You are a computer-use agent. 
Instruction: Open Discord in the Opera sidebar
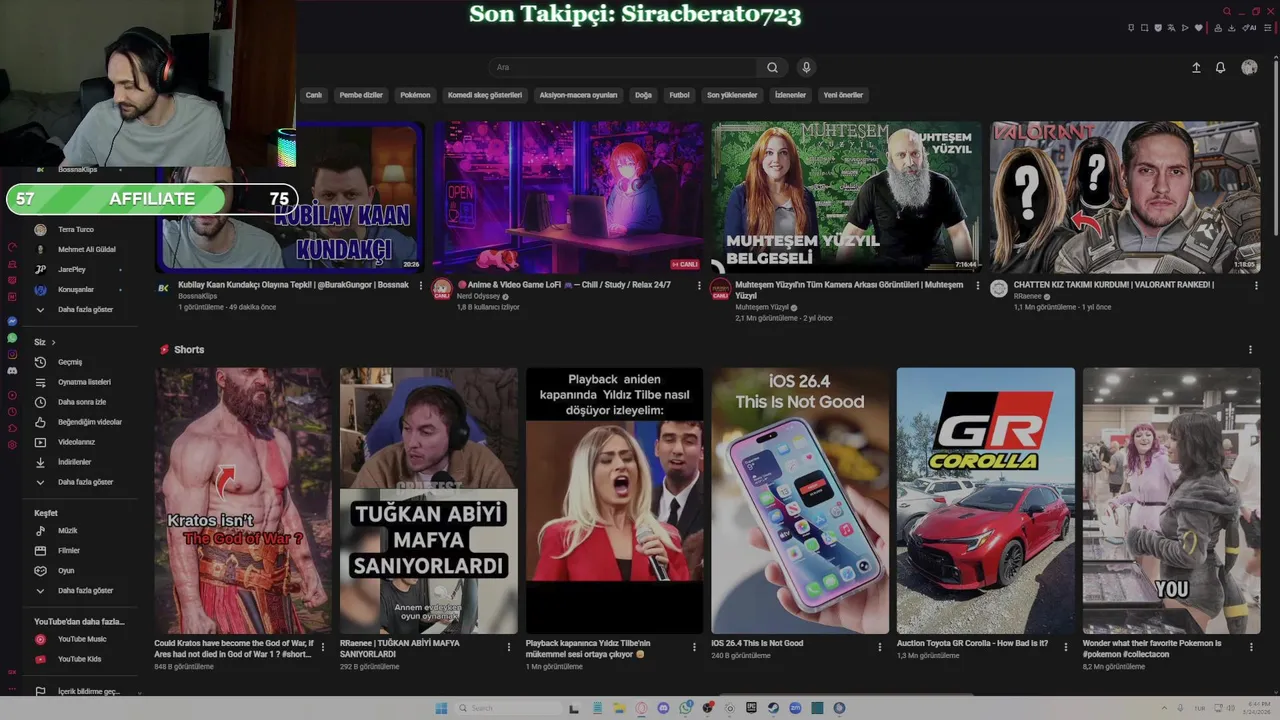point(12,370)
